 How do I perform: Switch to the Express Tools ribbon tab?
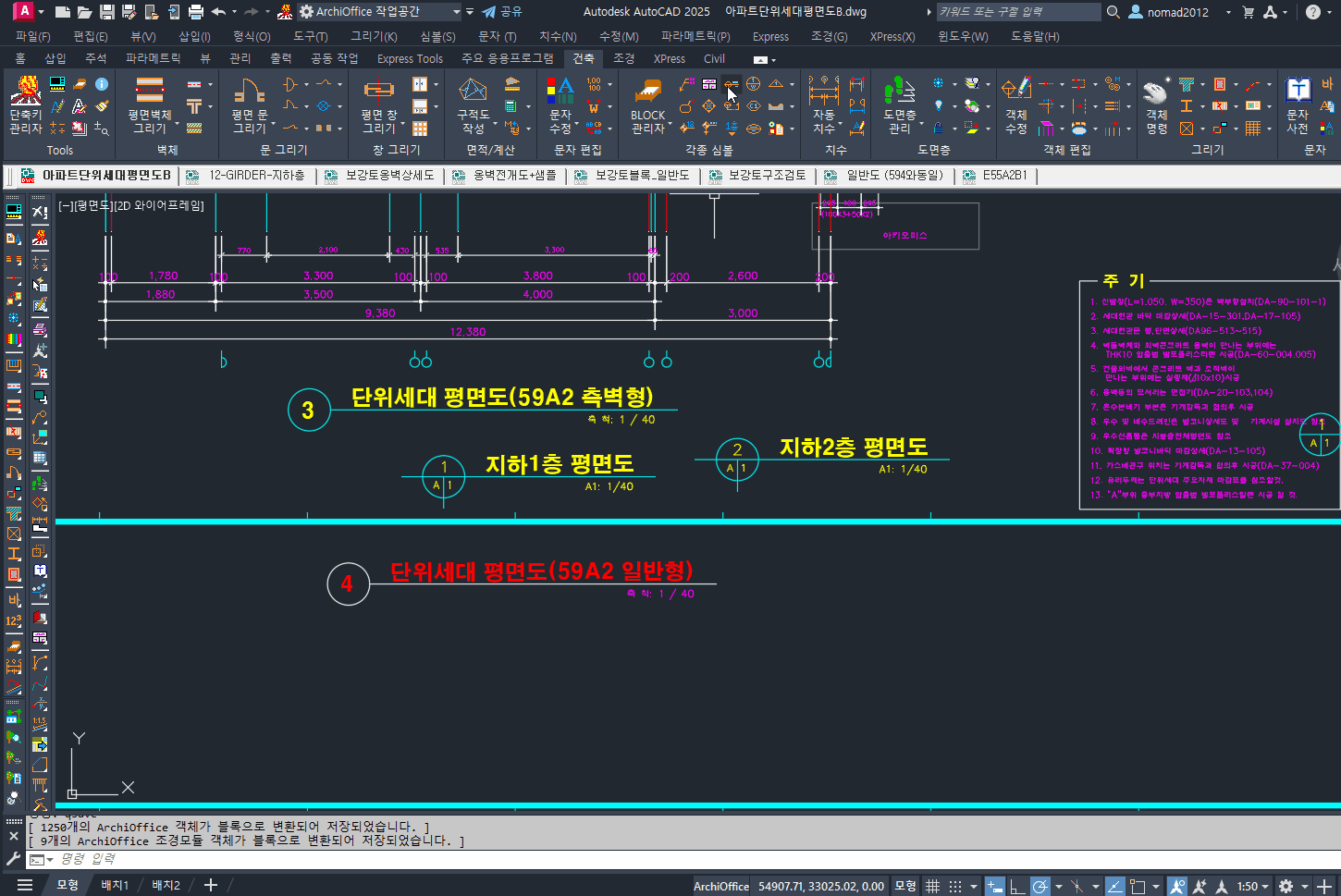point(410,58)
